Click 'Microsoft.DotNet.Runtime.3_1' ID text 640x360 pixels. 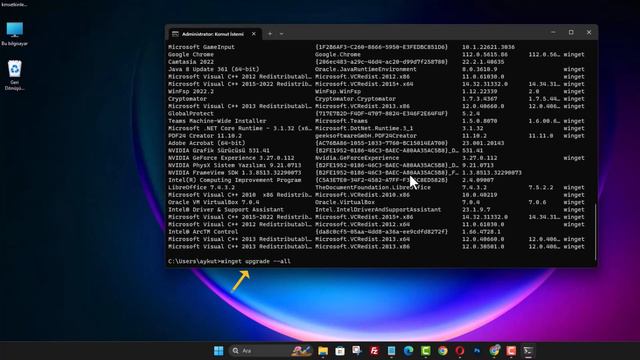364,128
